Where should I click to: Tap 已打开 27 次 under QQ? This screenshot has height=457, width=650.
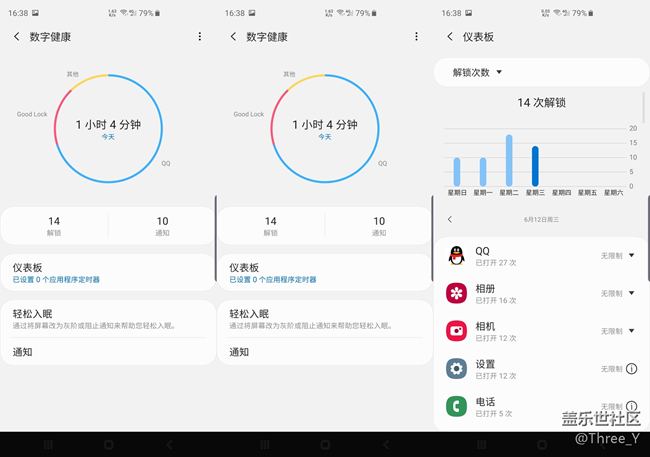[x=496, y=263]
